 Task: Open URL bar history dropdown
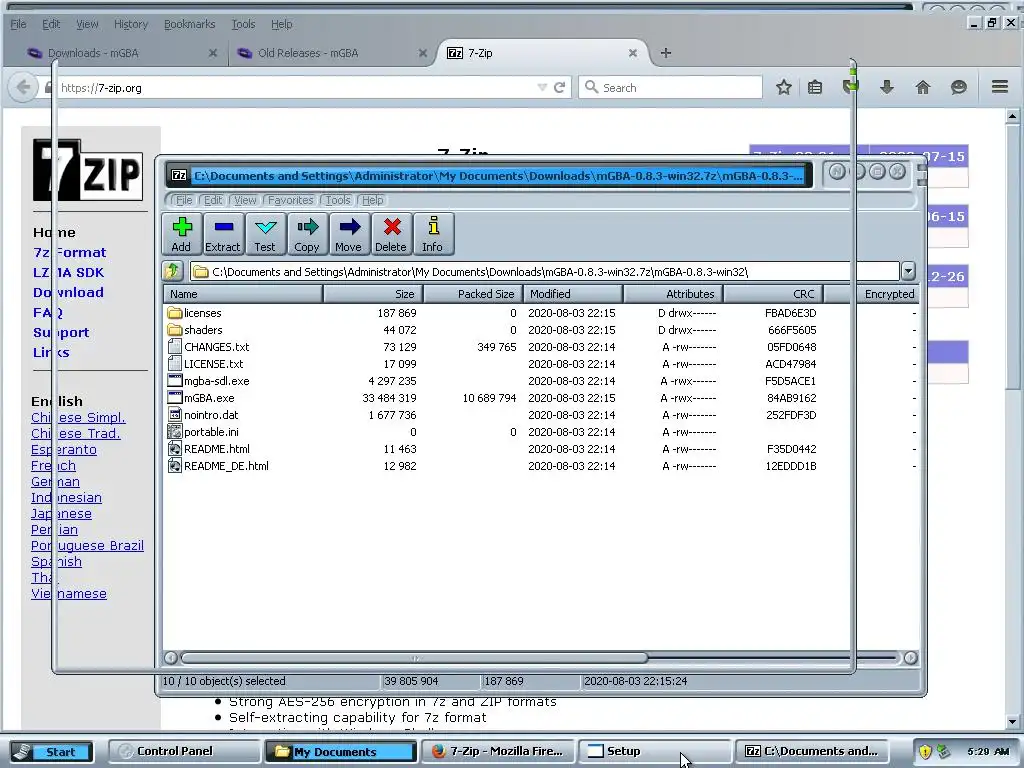(x=541, y=88)
